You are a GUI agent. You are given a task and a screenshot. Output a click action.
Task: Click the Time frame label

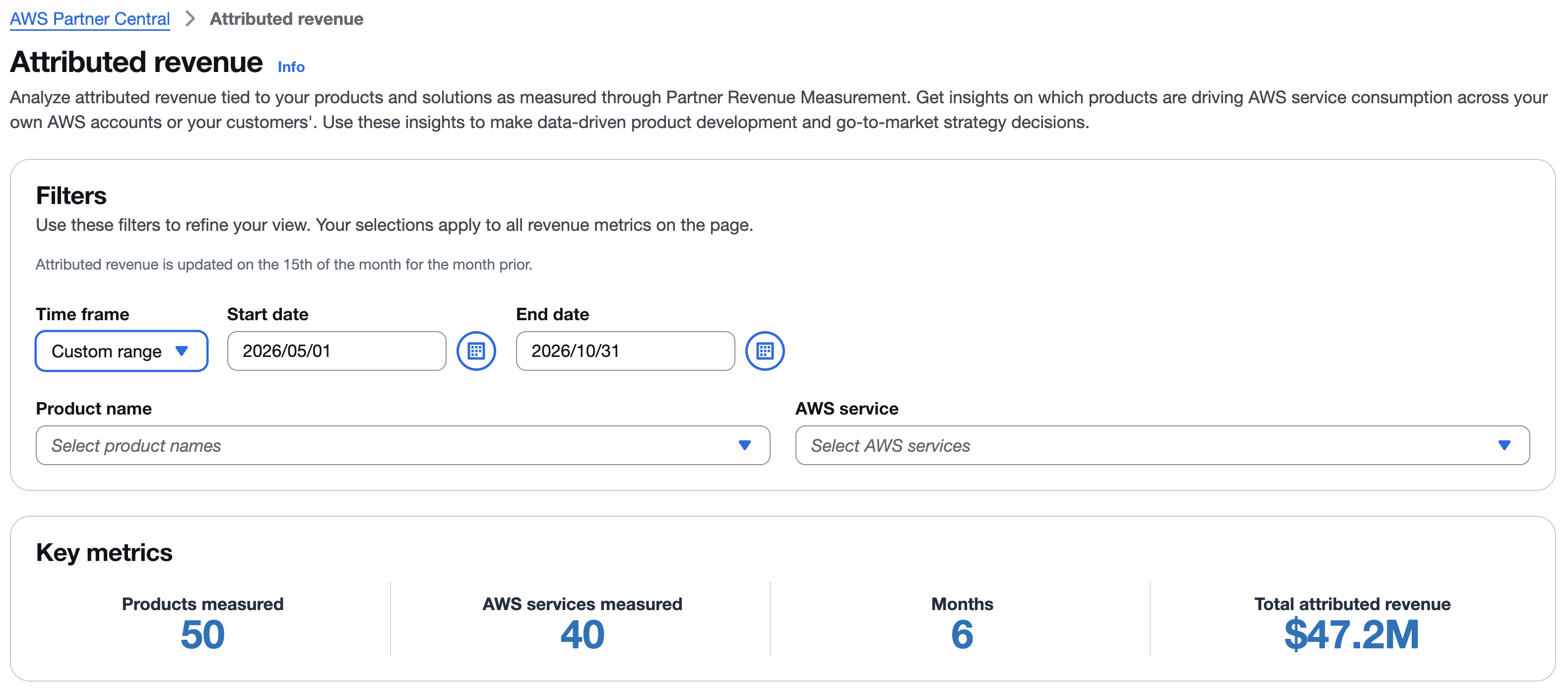(83, 314)
